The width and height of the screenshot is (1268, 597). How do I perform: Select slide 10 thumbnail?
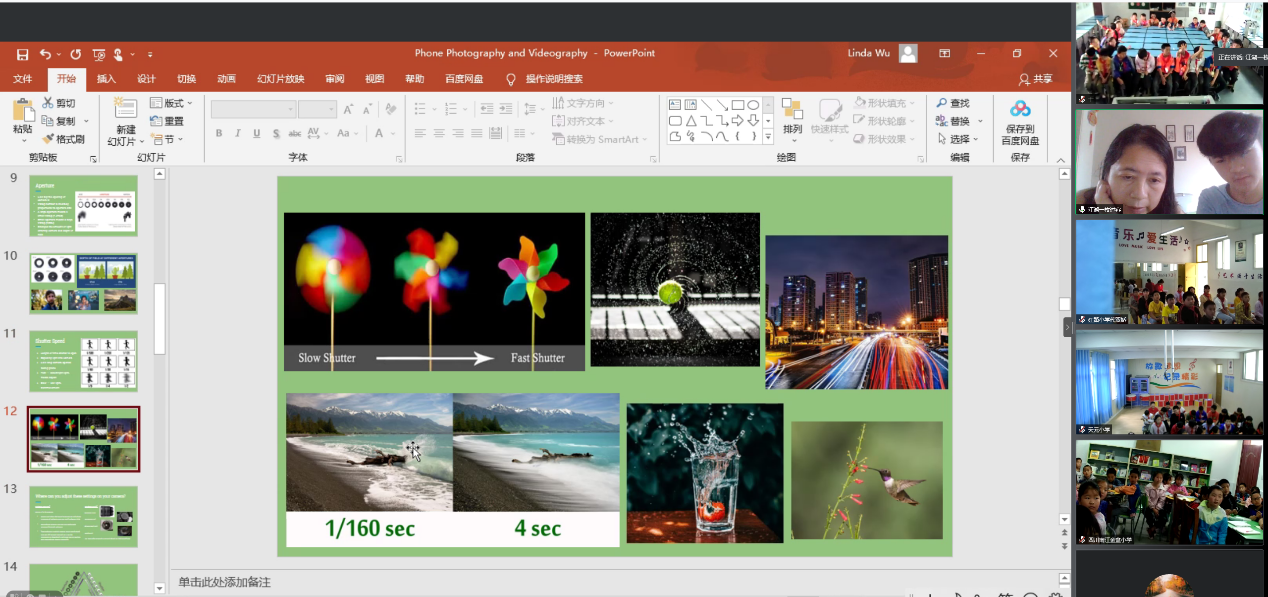pyautogui.click(x=84, y=283)
